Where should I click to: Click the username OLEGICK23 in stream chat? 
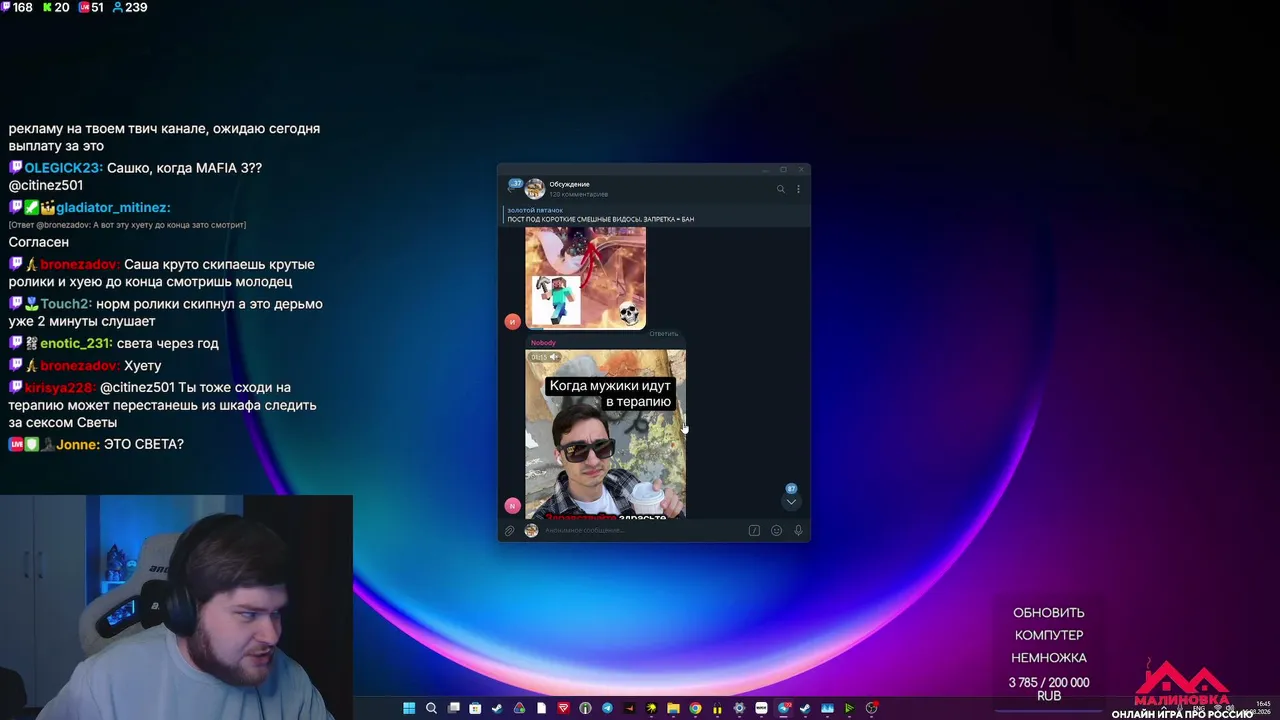(63, 168)
